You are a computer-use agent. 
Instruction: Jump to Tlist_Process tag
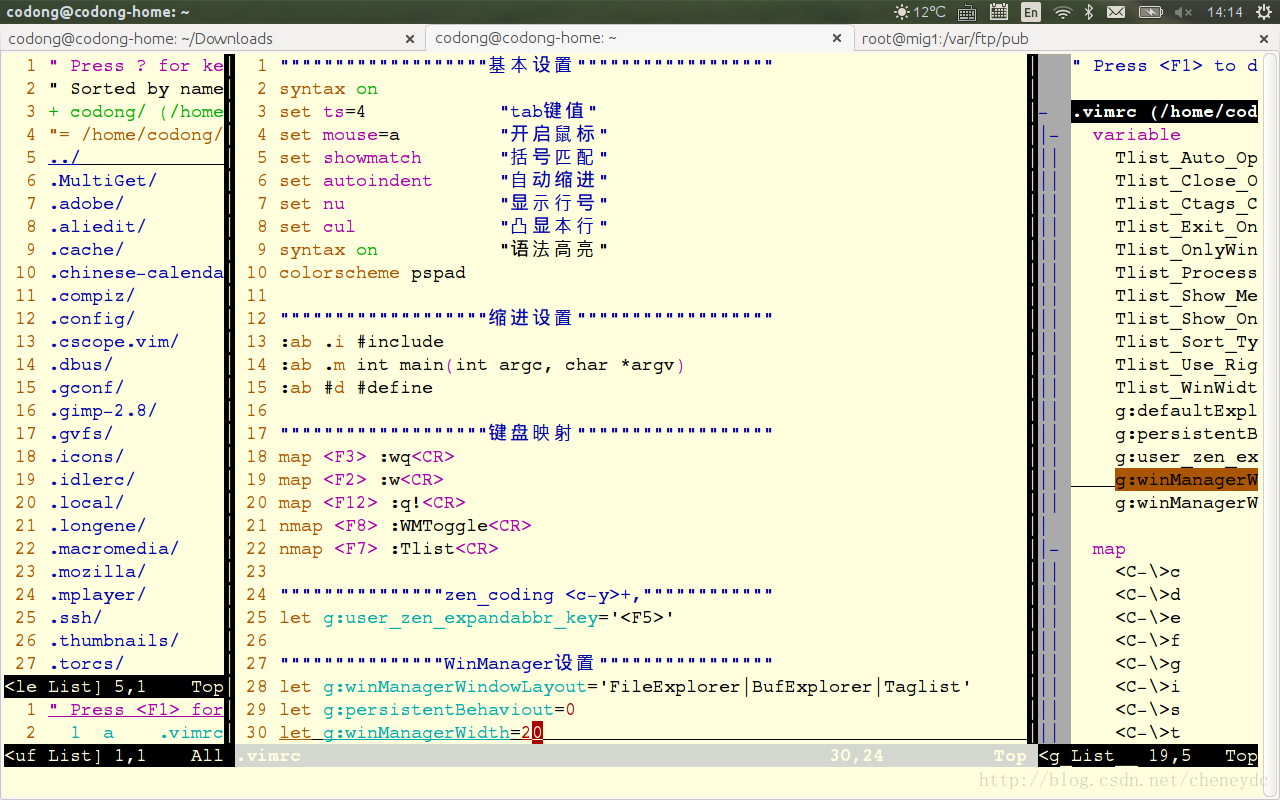[x=1186, y=273]
